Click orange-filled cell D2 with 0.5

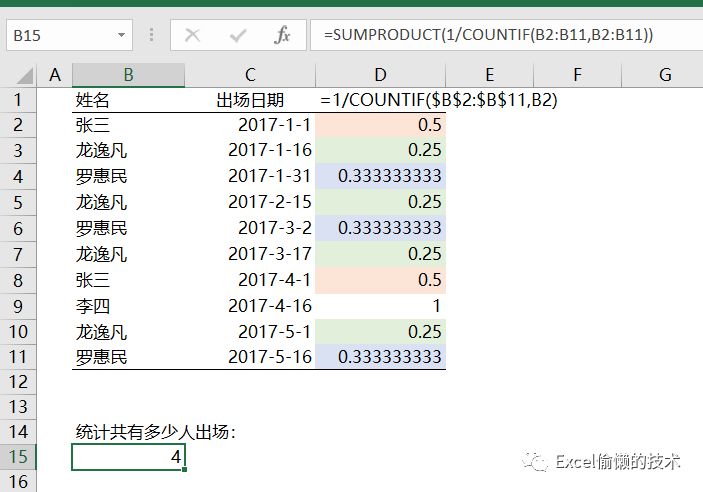380,125
